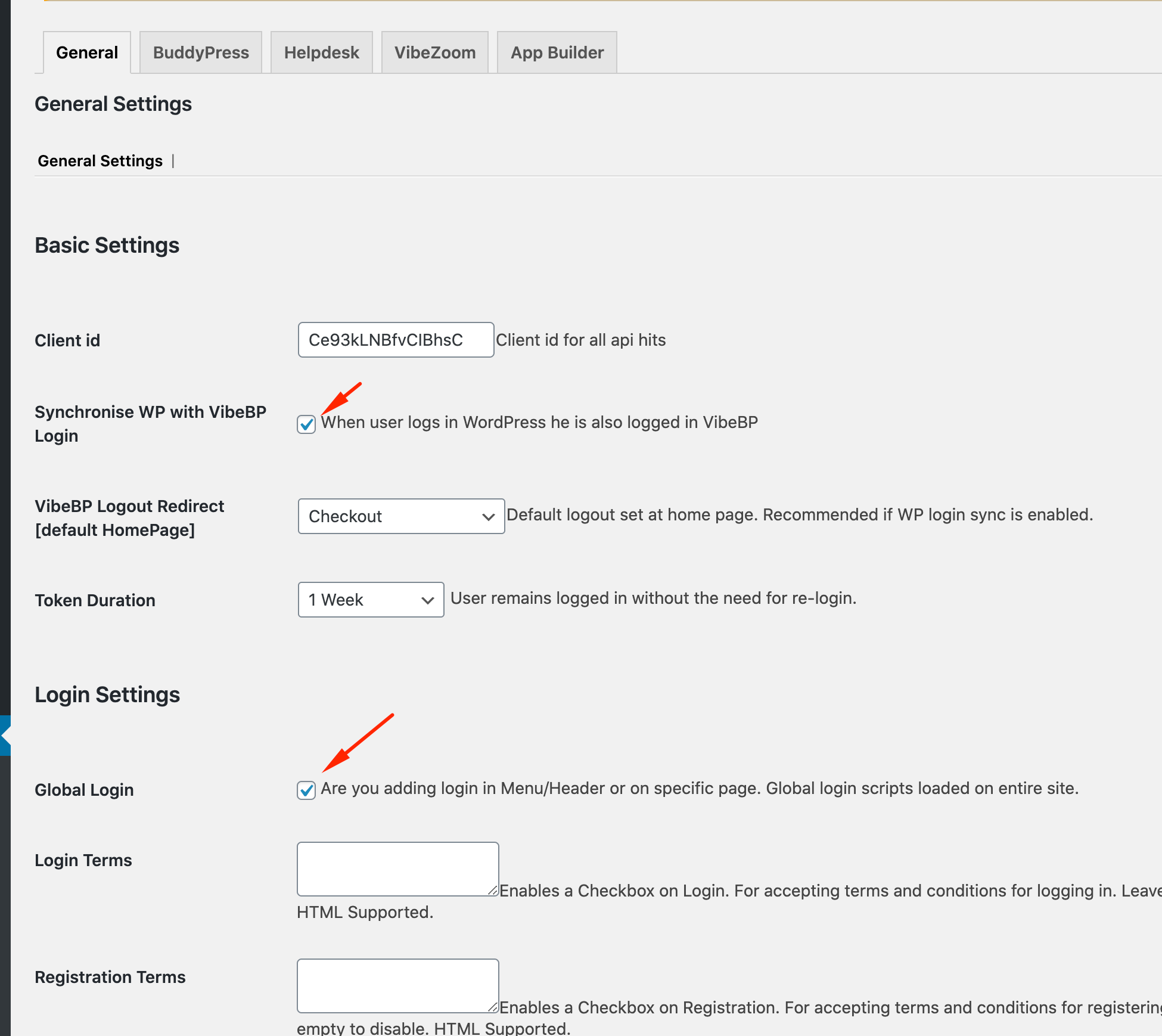
Task: Open the Helpdesk tab
Action: pos(322,52)
